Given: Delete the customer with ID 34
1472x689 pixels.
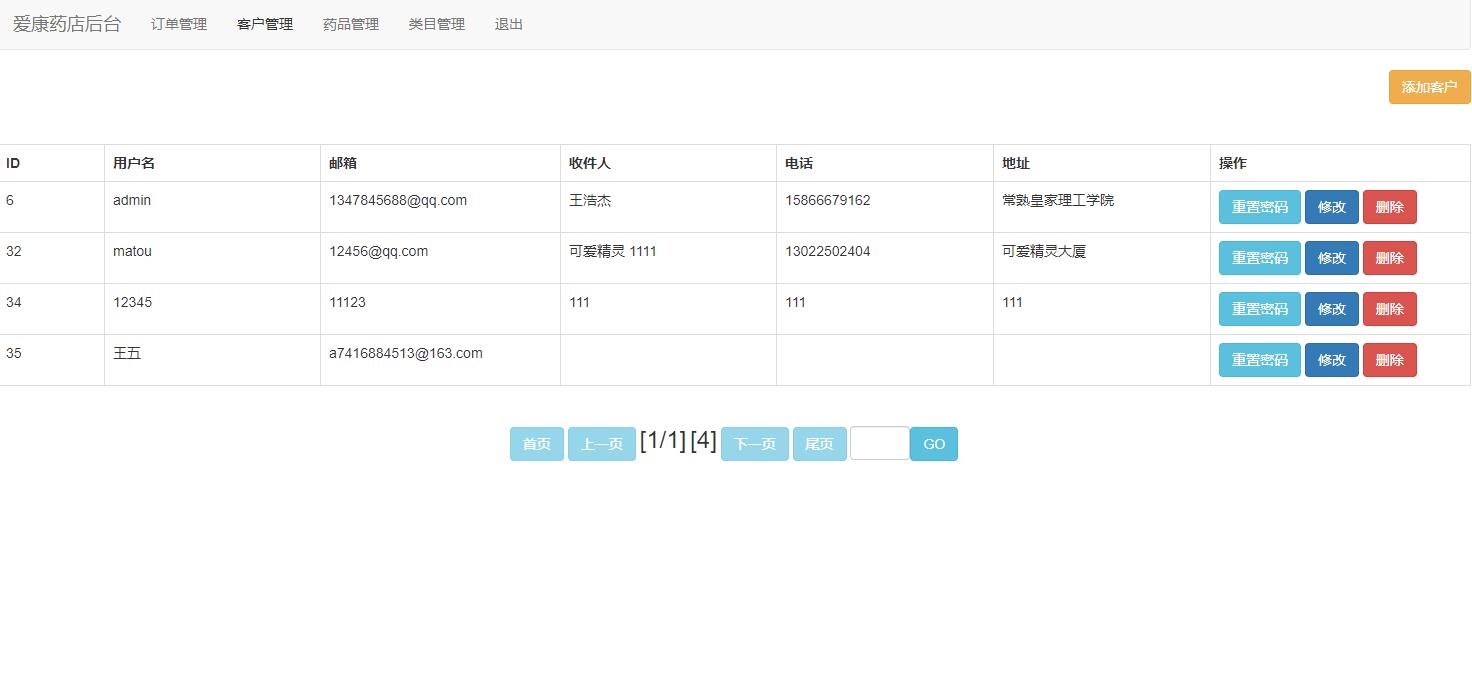Looking at the screenshot, I should click(1389, 309).
